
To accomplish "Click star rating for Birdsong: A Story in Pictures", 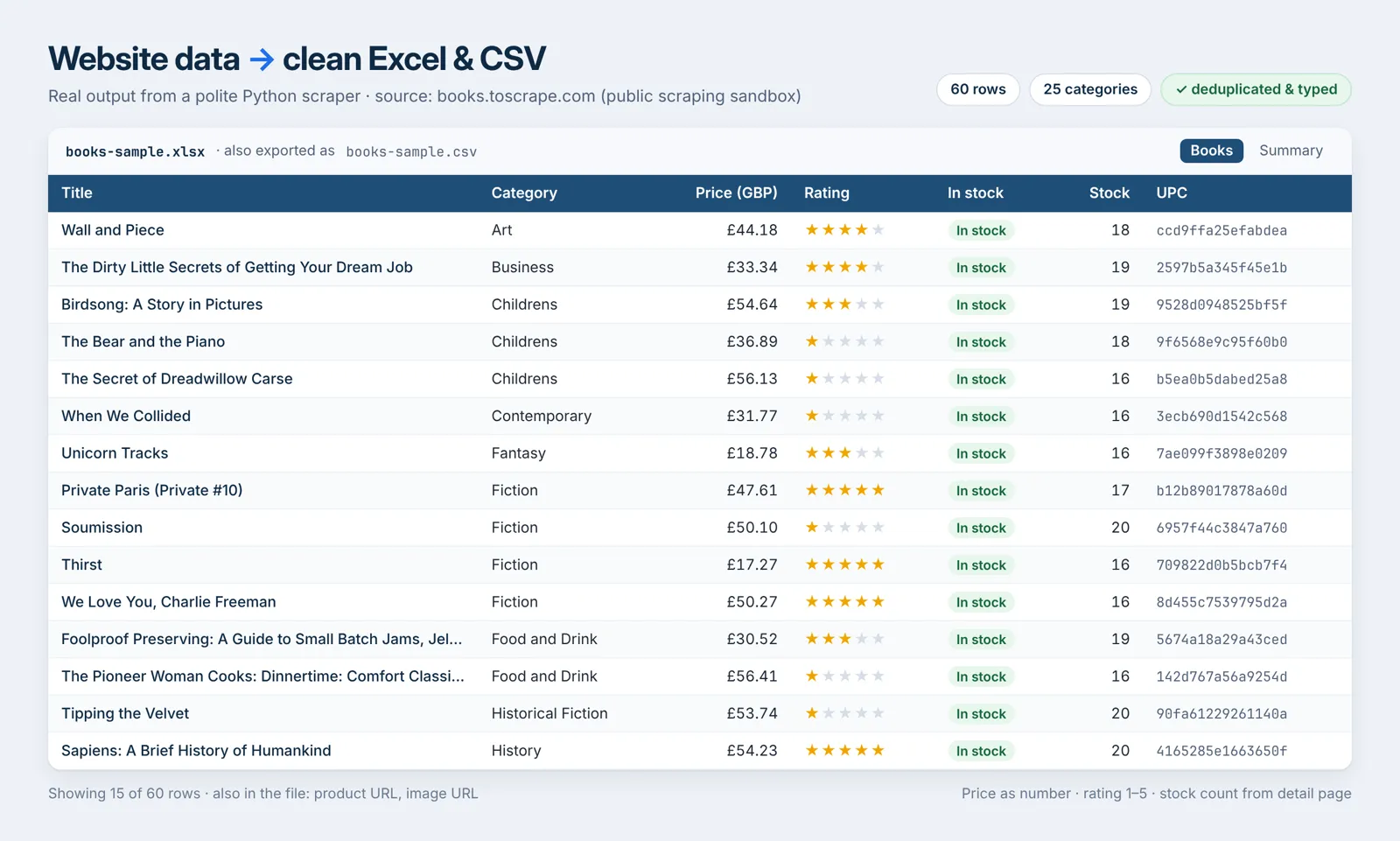I will (844, 305).
